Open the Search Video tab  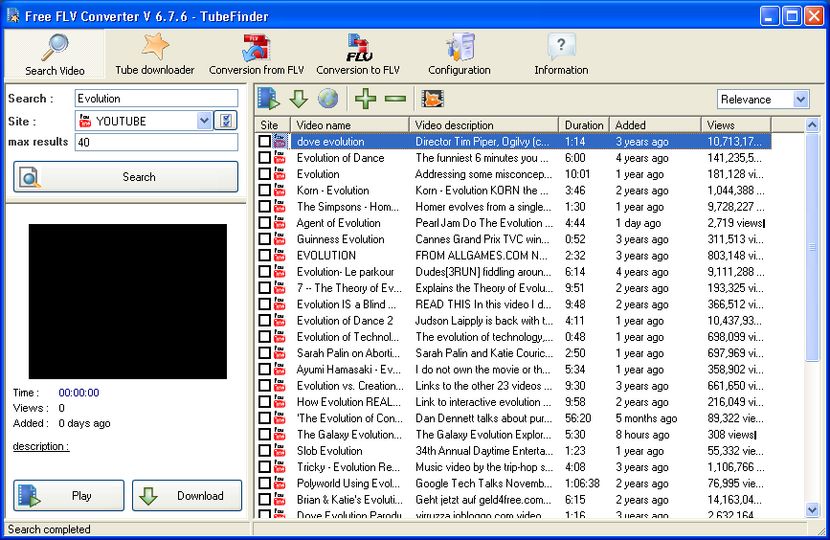coord(55,55)
